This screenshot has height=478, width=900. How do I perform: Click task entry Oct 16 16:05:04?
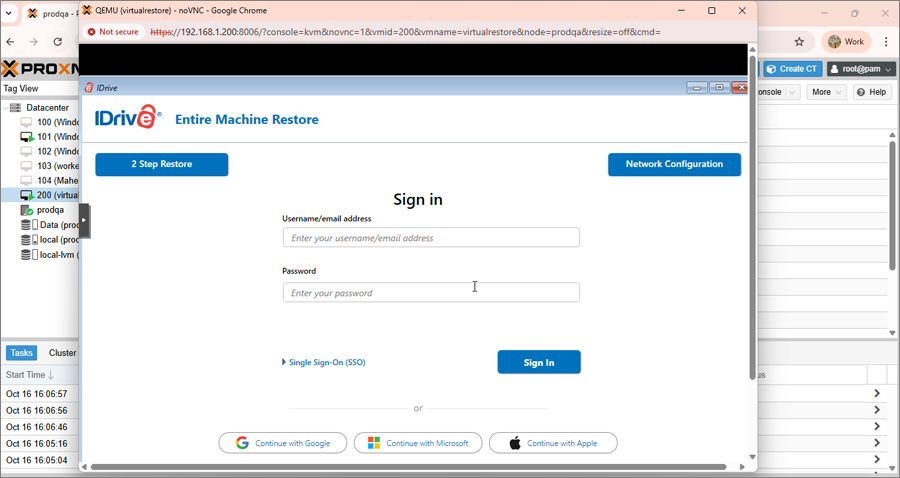click(x=37, y=460)
